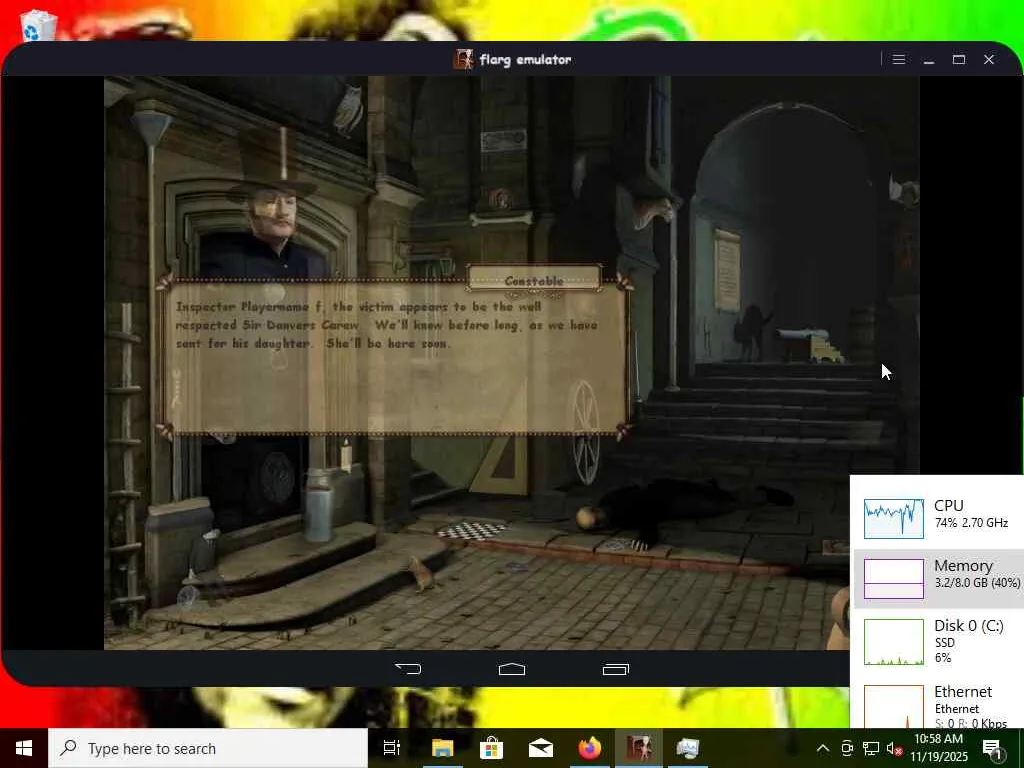Open the flarg emulator hamburger menu
This screenshot has height=768, width=1024.
click(899, 59)
